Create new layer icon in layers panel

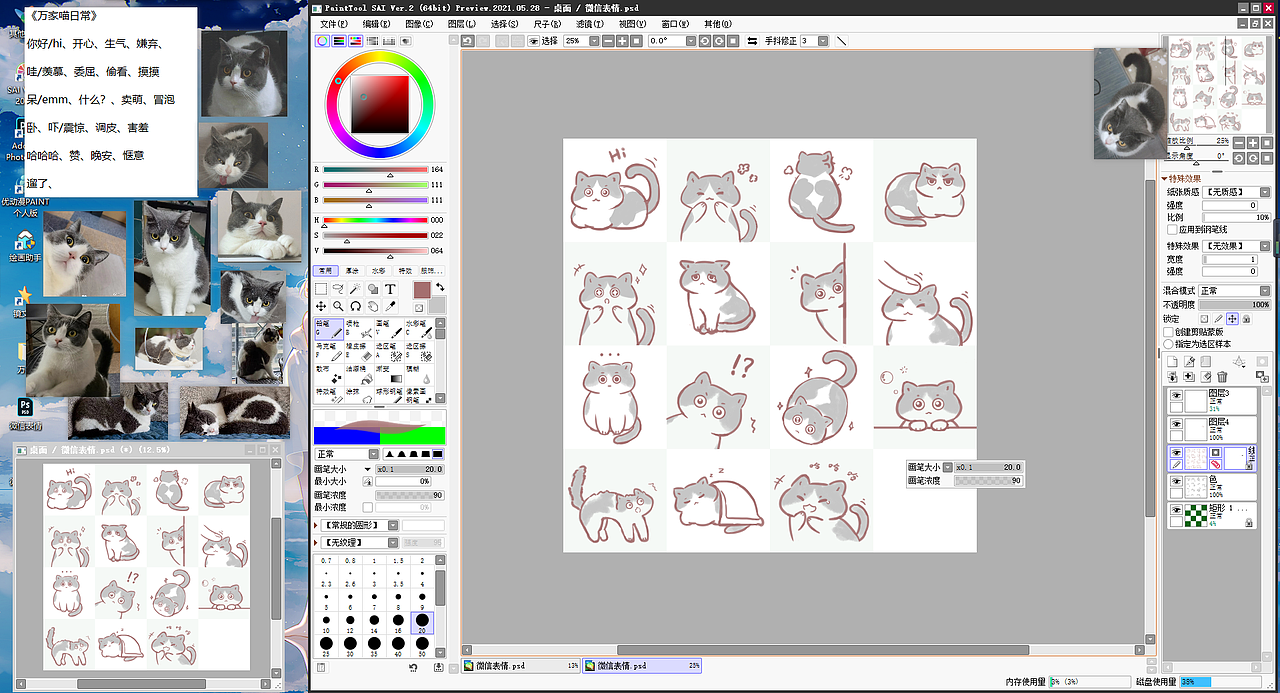[x=1172, y=361]
